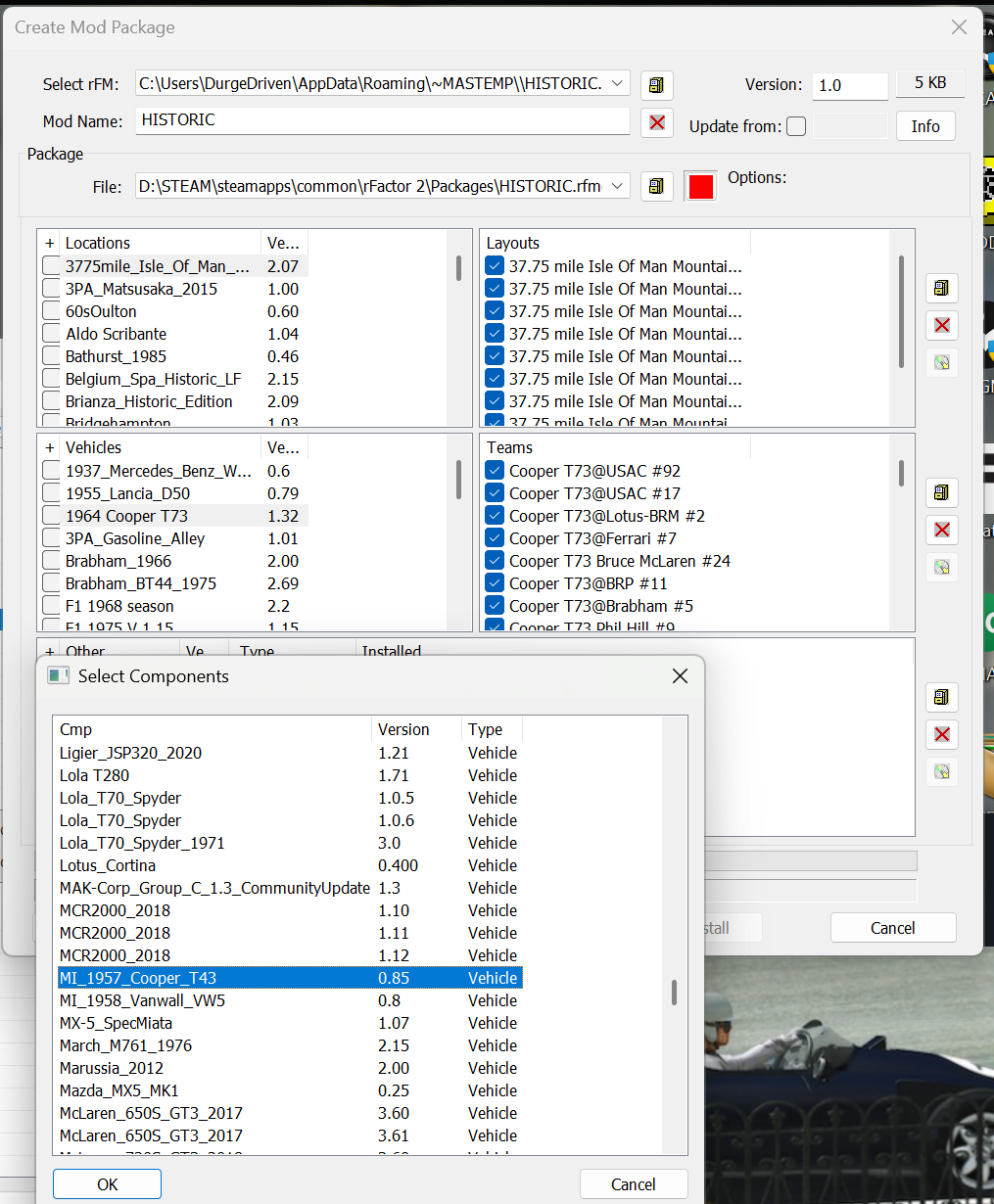Select the MX-5_SpecMiata component
994x1204 pixels.
[290, 1023]
